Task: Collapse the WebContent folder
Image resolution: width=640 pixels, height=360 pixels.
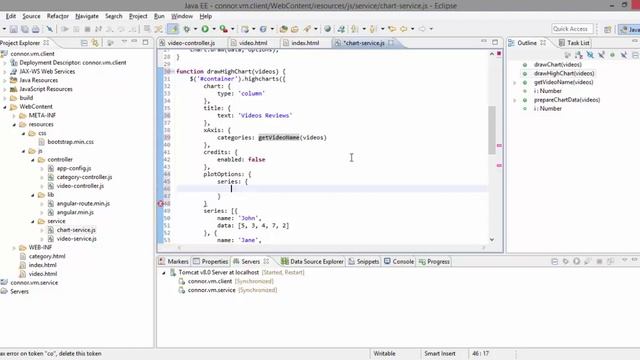Action: coord(5,107)
